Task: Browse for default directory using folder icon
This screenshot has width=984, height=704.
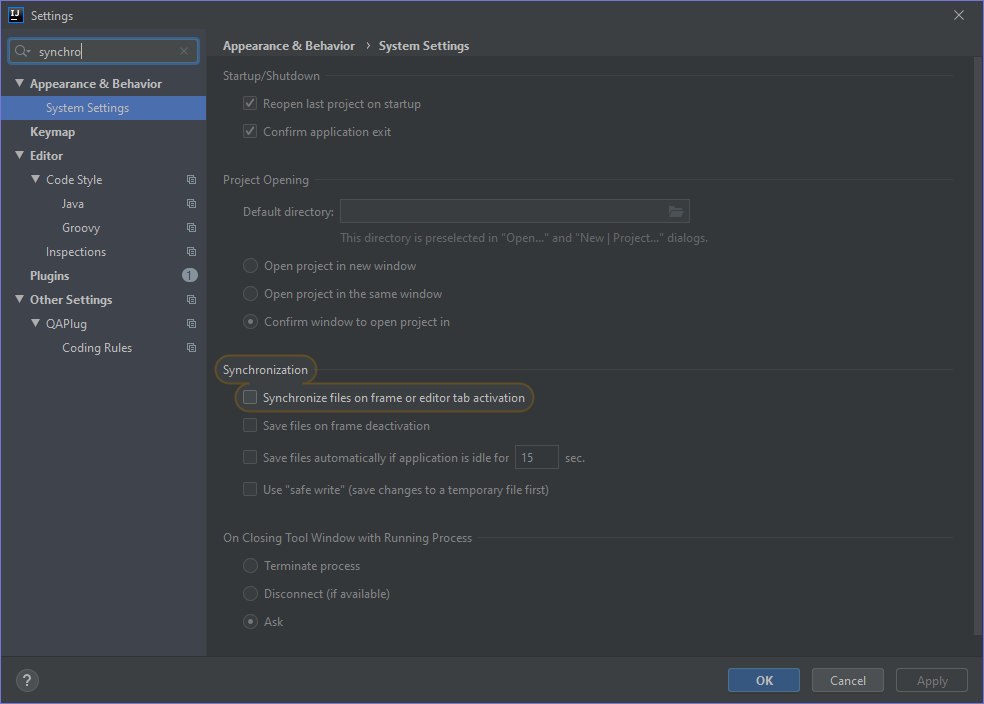Action: click(676, 211)
